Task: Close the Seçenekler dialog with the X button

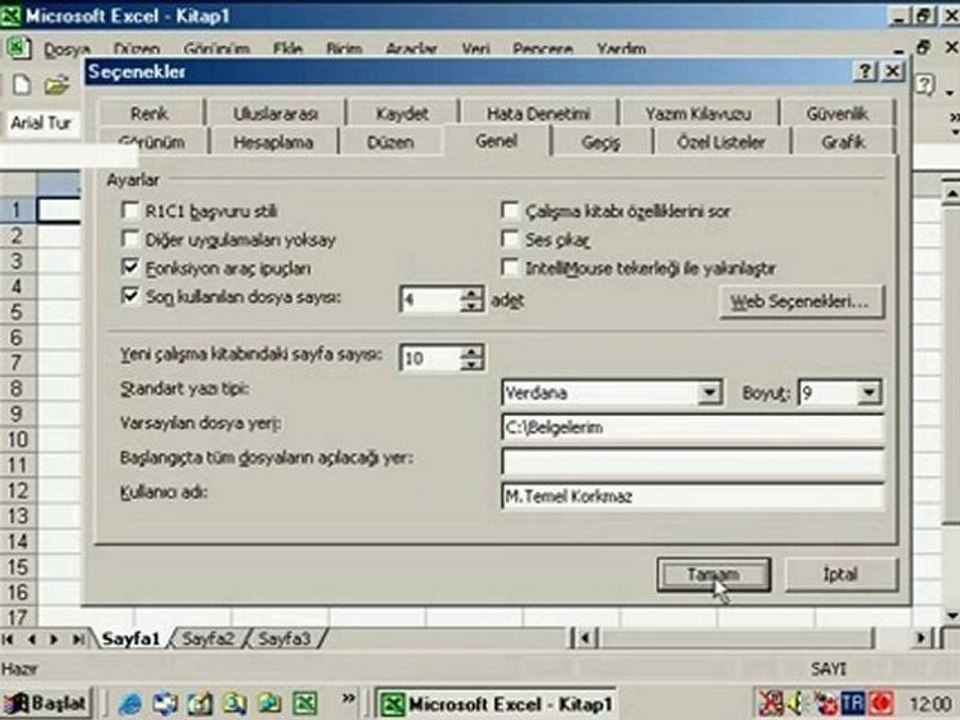Action: click(x=893, y=72)
